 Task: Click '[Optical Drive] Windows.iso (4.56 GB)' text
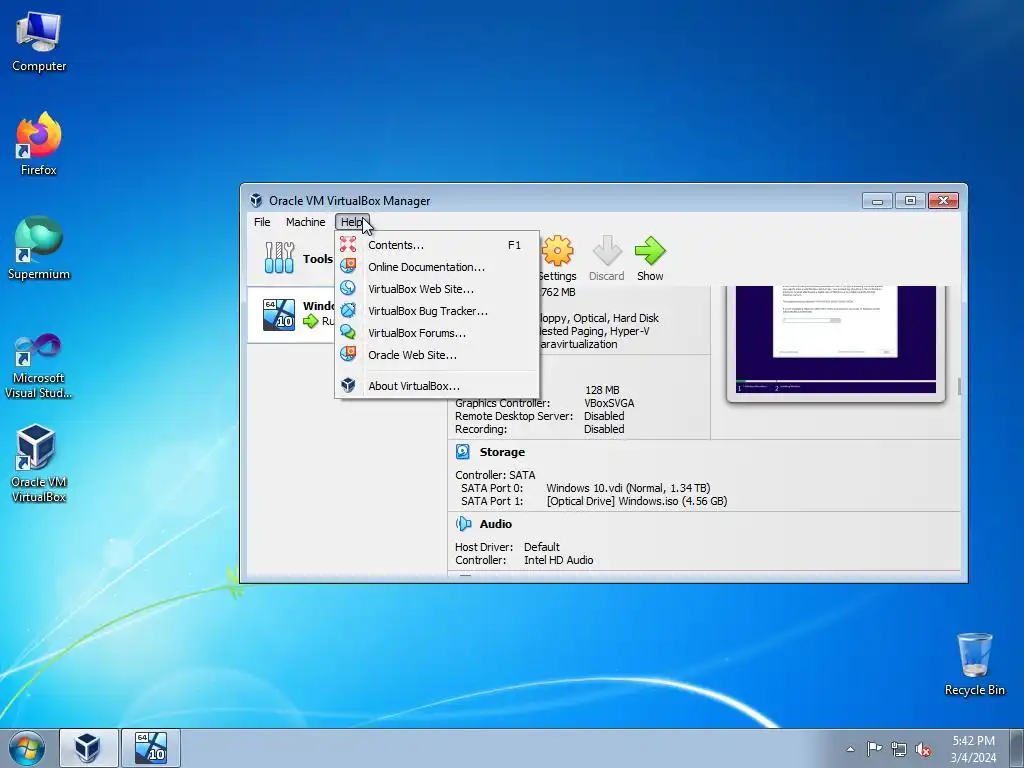click(x=637, y=501)
